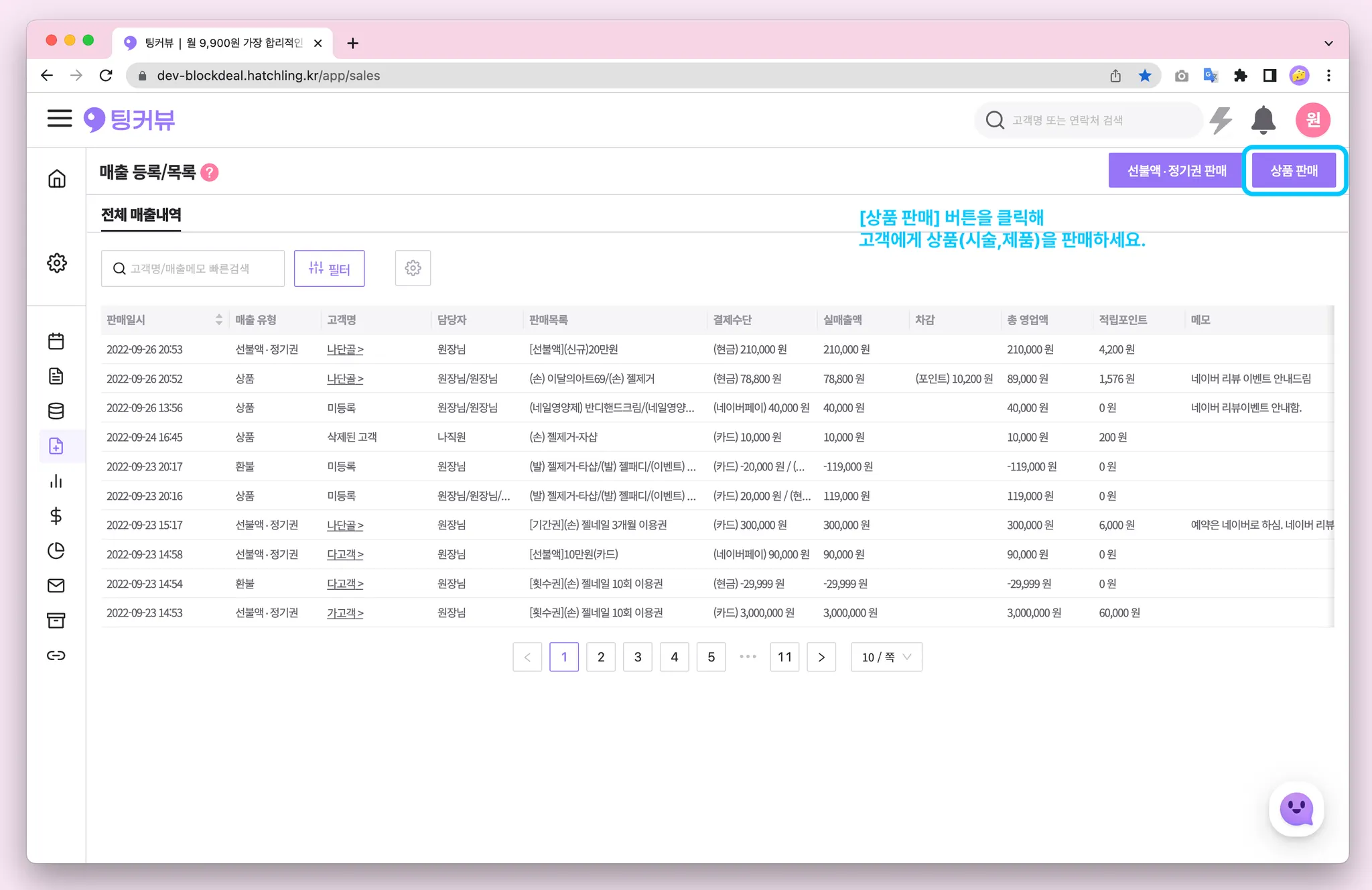This screenshot has width=1372, height=890.
Task: Go to page 3 of results
Action: (x=637, y=657)
